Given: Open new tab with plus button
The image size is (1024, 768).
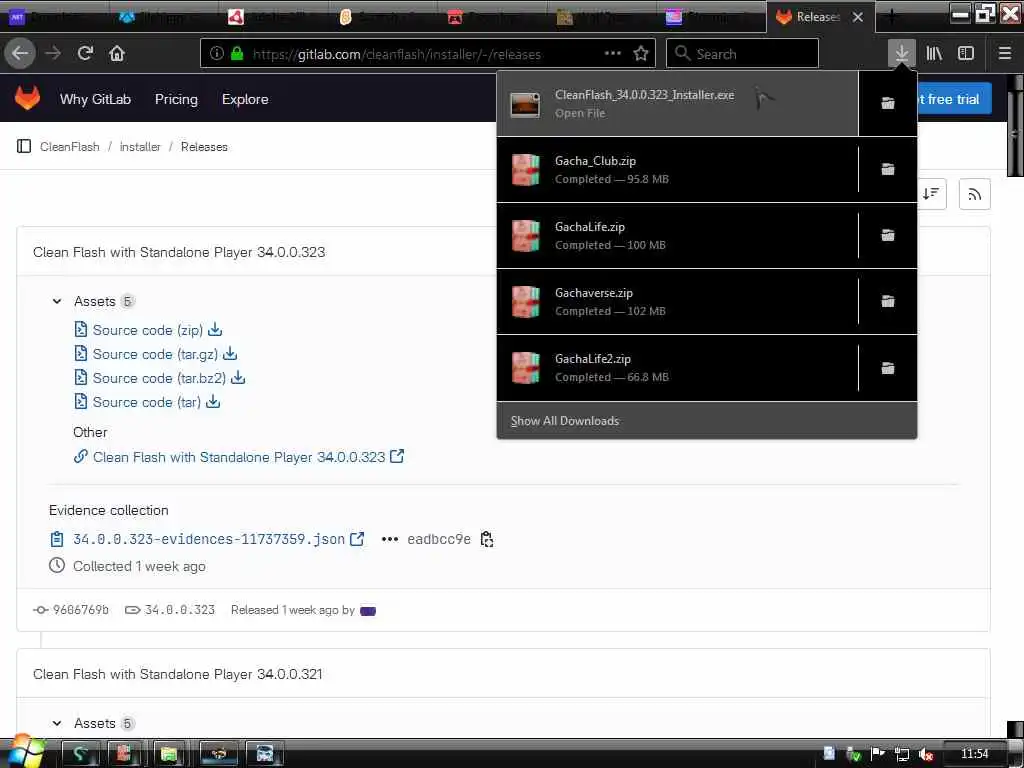Looking at the screenshot, I should pos(892,17).
